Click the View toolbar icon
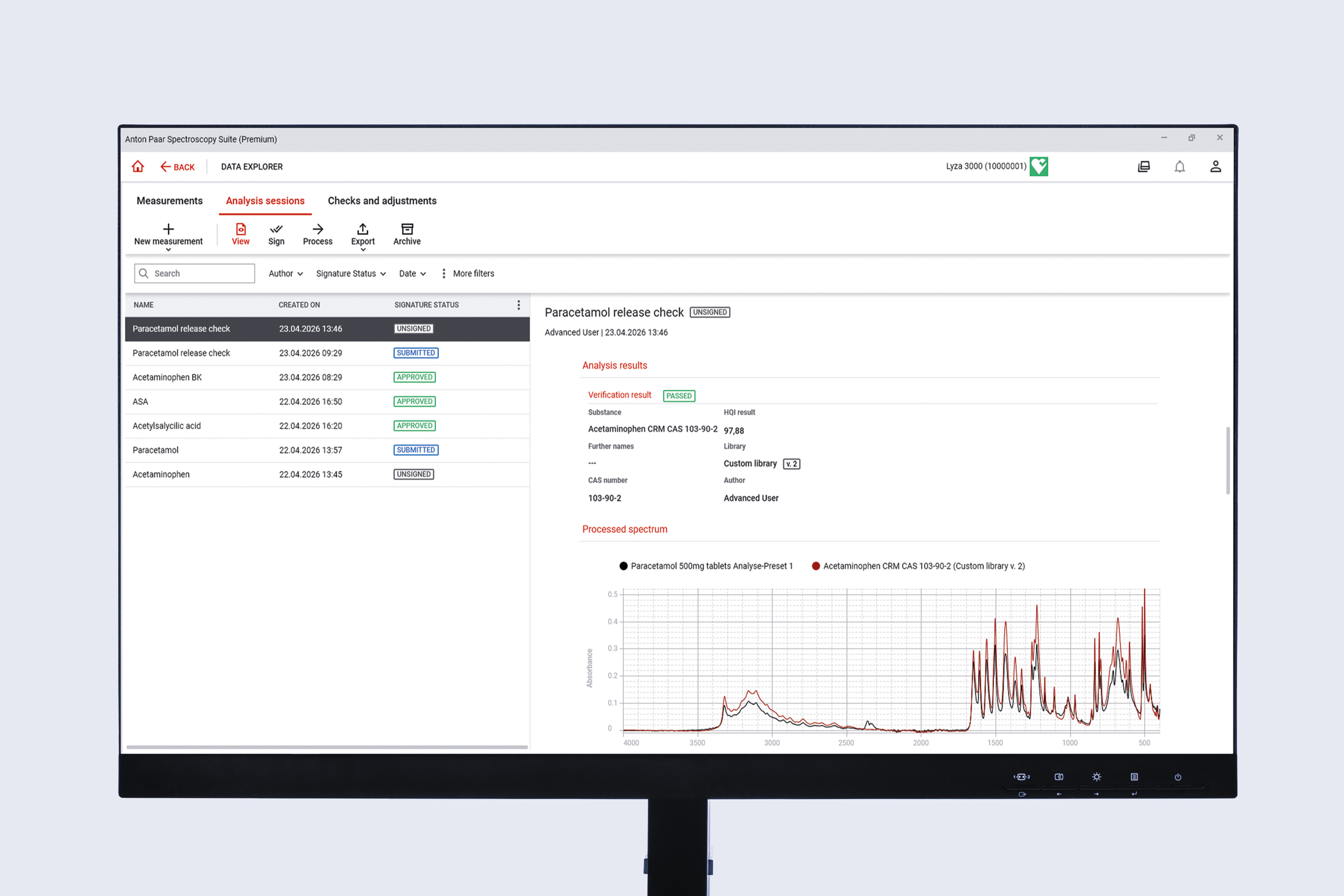Screen dimensions: 1344x896 point(241,234)
